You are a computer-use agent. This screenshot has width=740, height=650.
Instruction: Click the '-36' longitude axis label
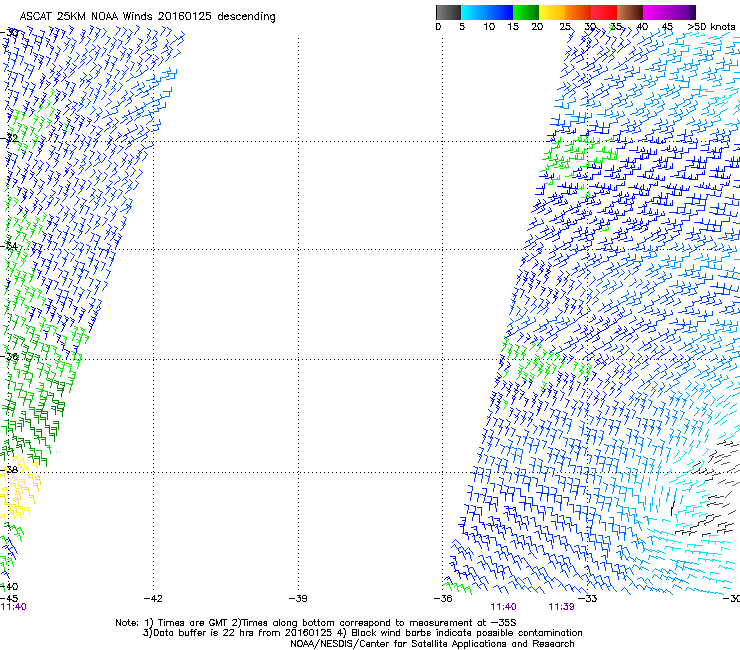tap(443, 599)
